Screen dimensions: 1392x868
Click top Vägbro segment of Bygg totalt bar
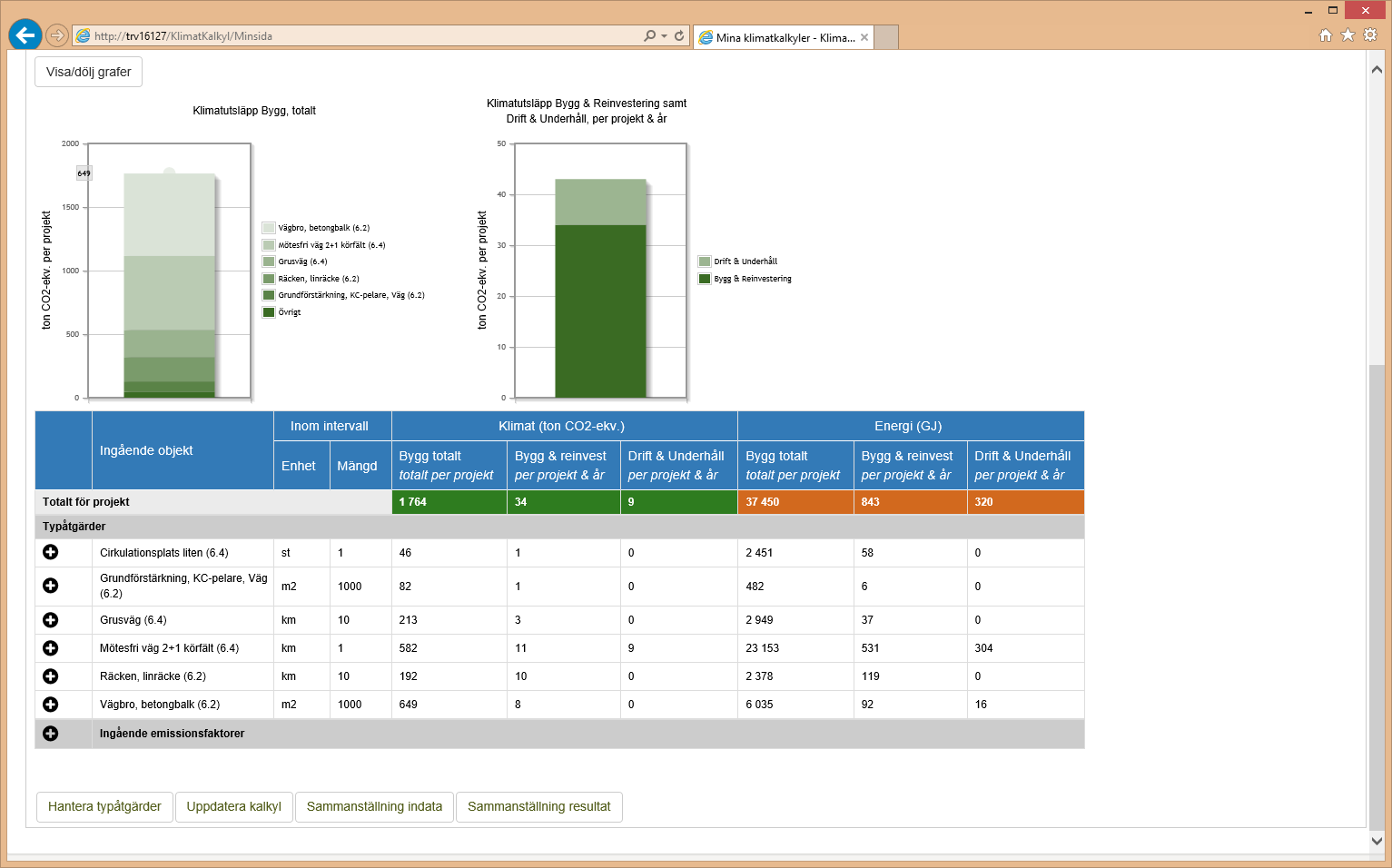coord(170,214)
